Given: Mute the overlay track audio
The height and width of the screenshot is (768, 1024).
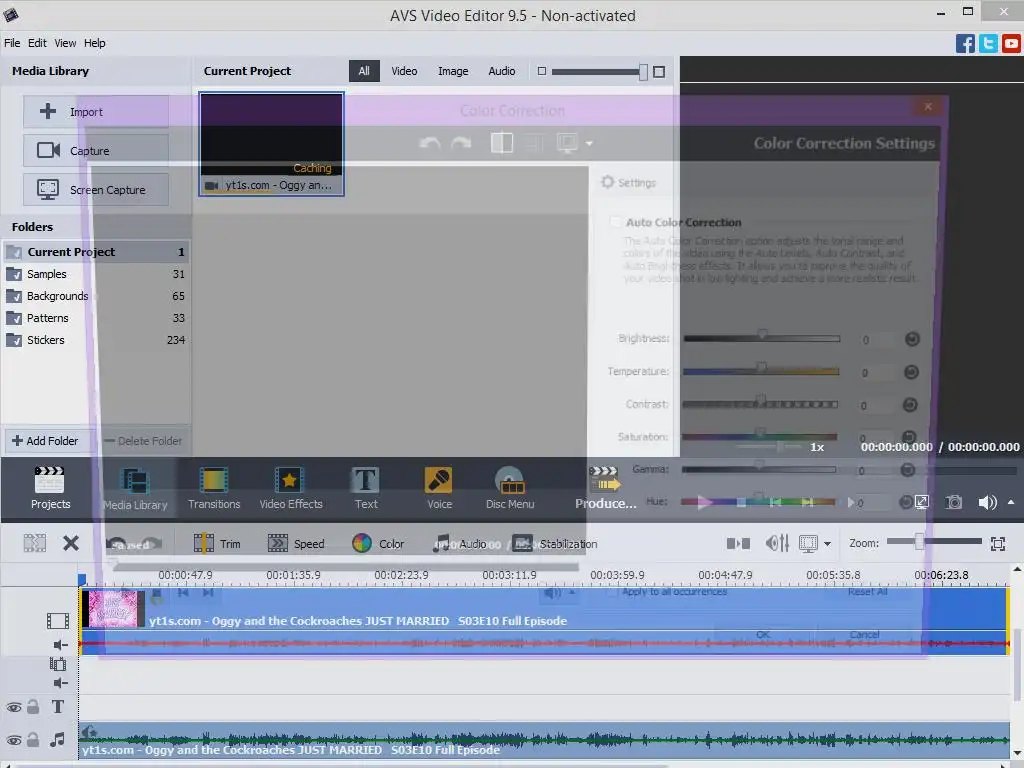Looking at the screenshot, I should point(60,683).
